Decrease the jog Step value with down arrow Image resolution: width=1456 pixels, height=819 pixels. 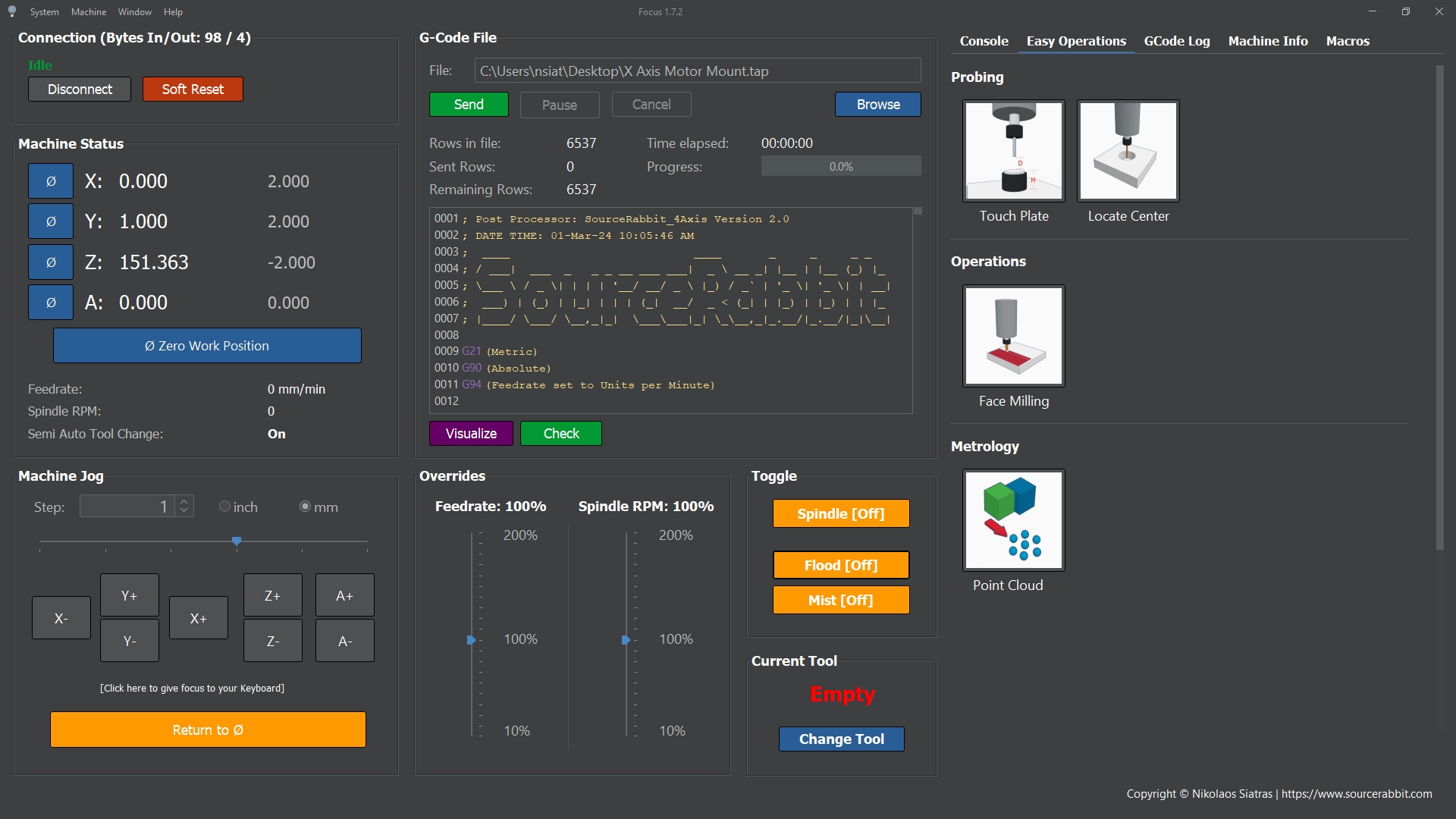(x=184, y=511)
